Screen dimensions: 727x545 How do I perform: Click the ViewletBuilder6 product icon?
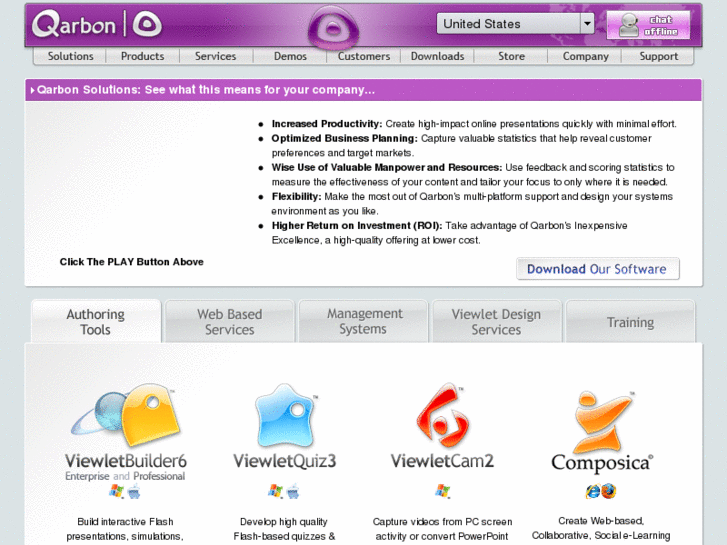coord(126,414)
